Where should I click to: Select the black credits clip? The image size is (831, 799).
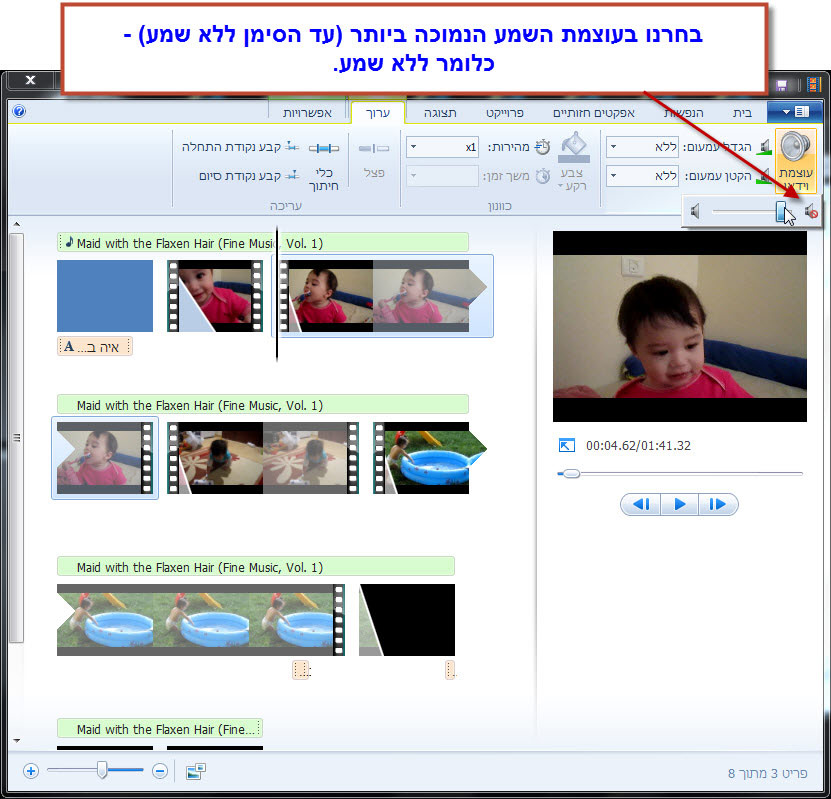[407, 620]
